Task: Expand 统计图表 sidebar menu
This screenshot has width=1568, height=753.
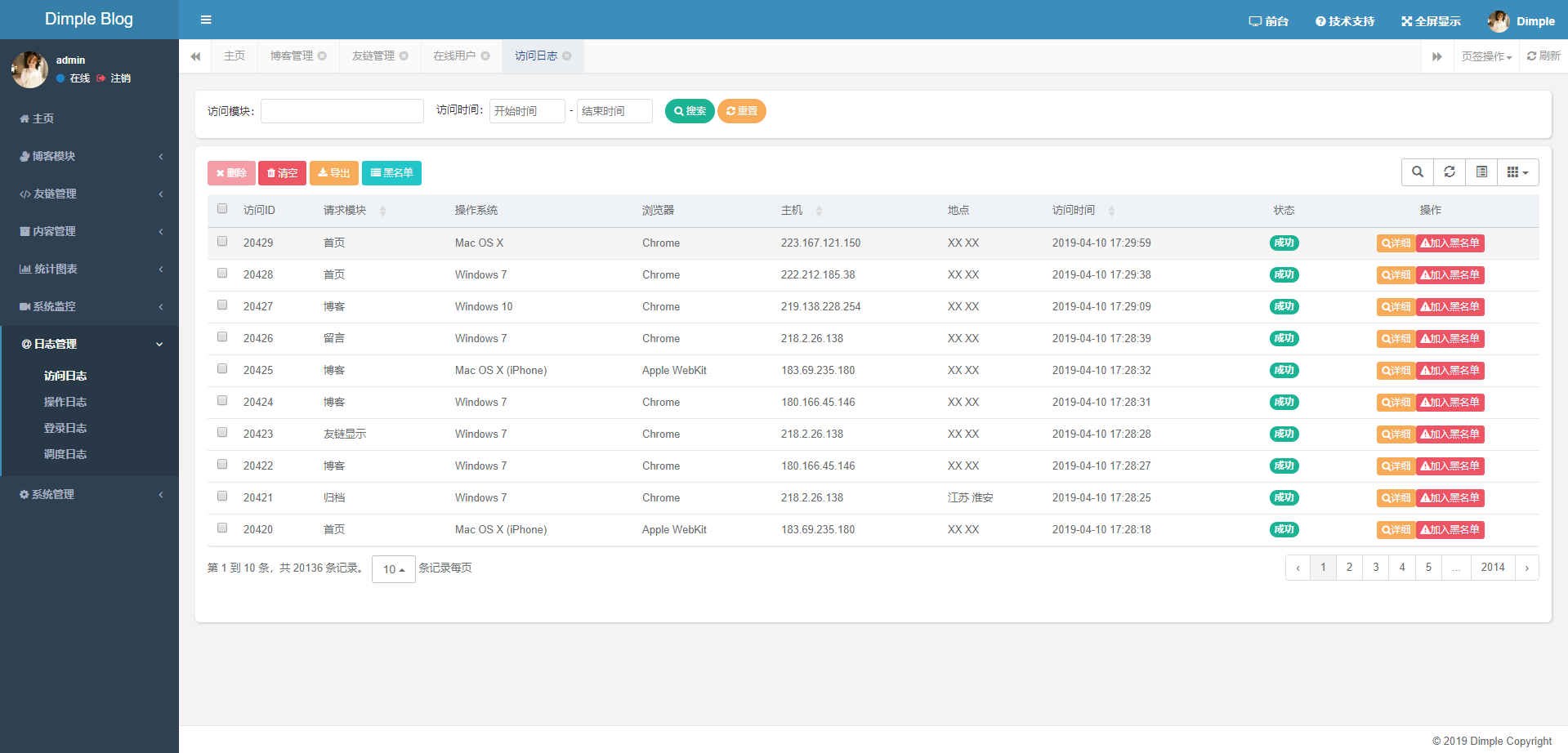Action: [x=89, y=269]
